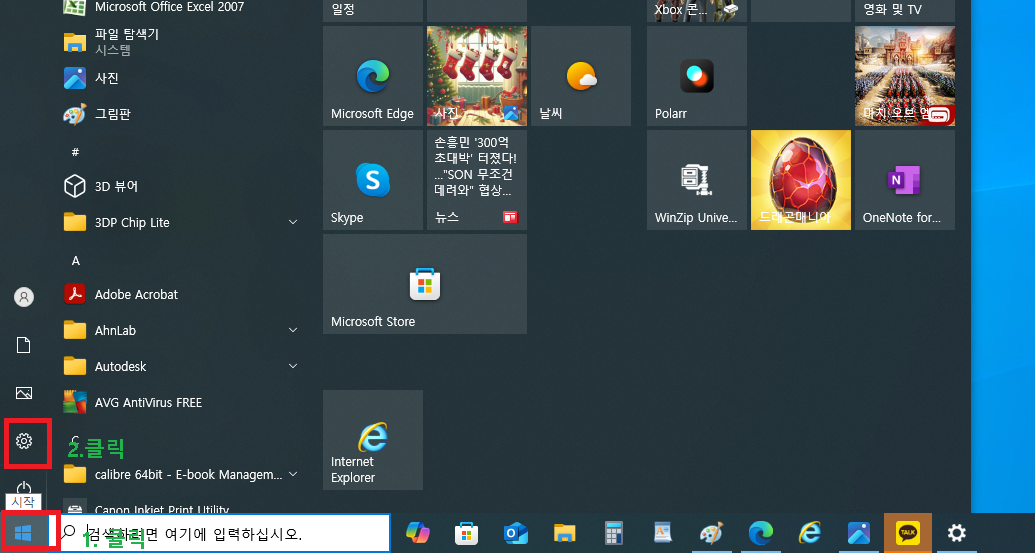Open the Polarr tile
The width and height of the screenshot is (1035, 553).
(696, 76)
